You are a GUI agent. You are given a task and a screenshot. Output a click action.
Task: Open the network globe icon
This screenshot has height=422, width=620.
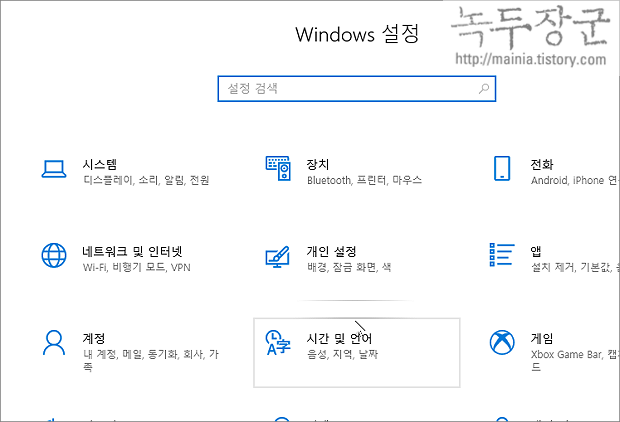pos(54,255)
